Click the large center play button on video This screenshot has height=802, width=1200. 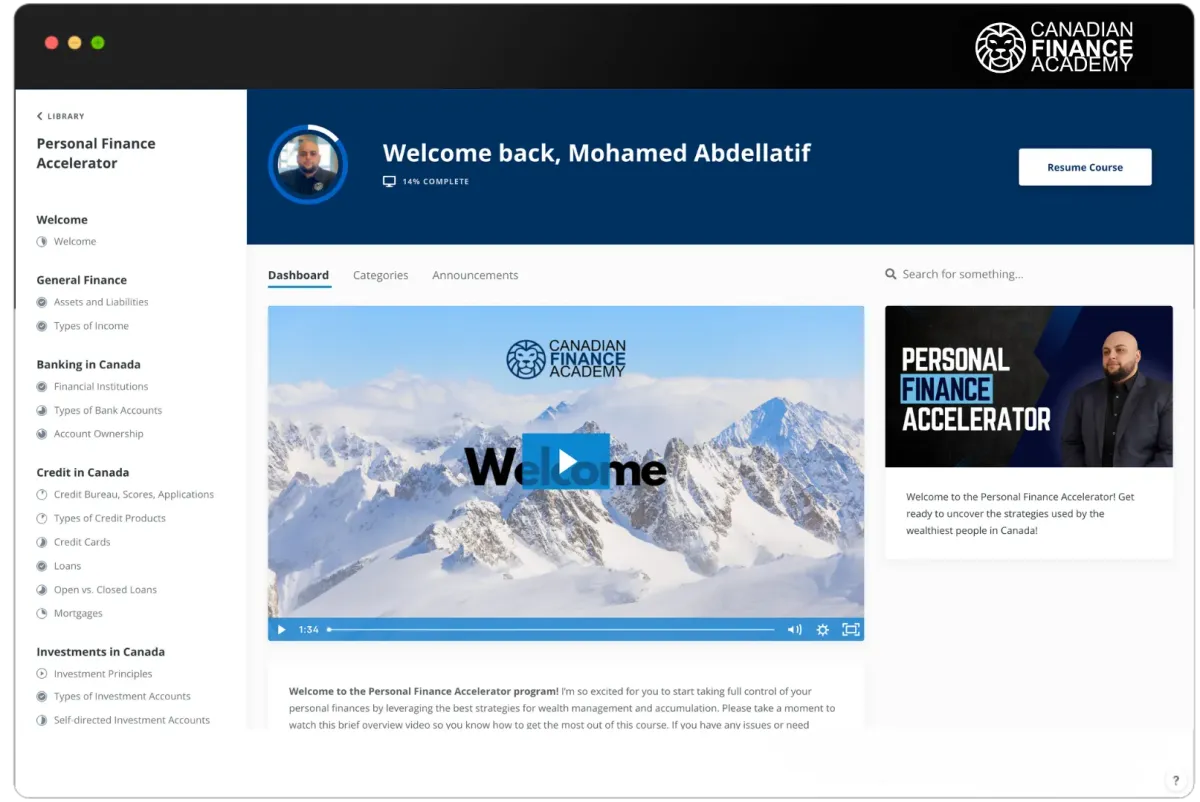(566, 462)
